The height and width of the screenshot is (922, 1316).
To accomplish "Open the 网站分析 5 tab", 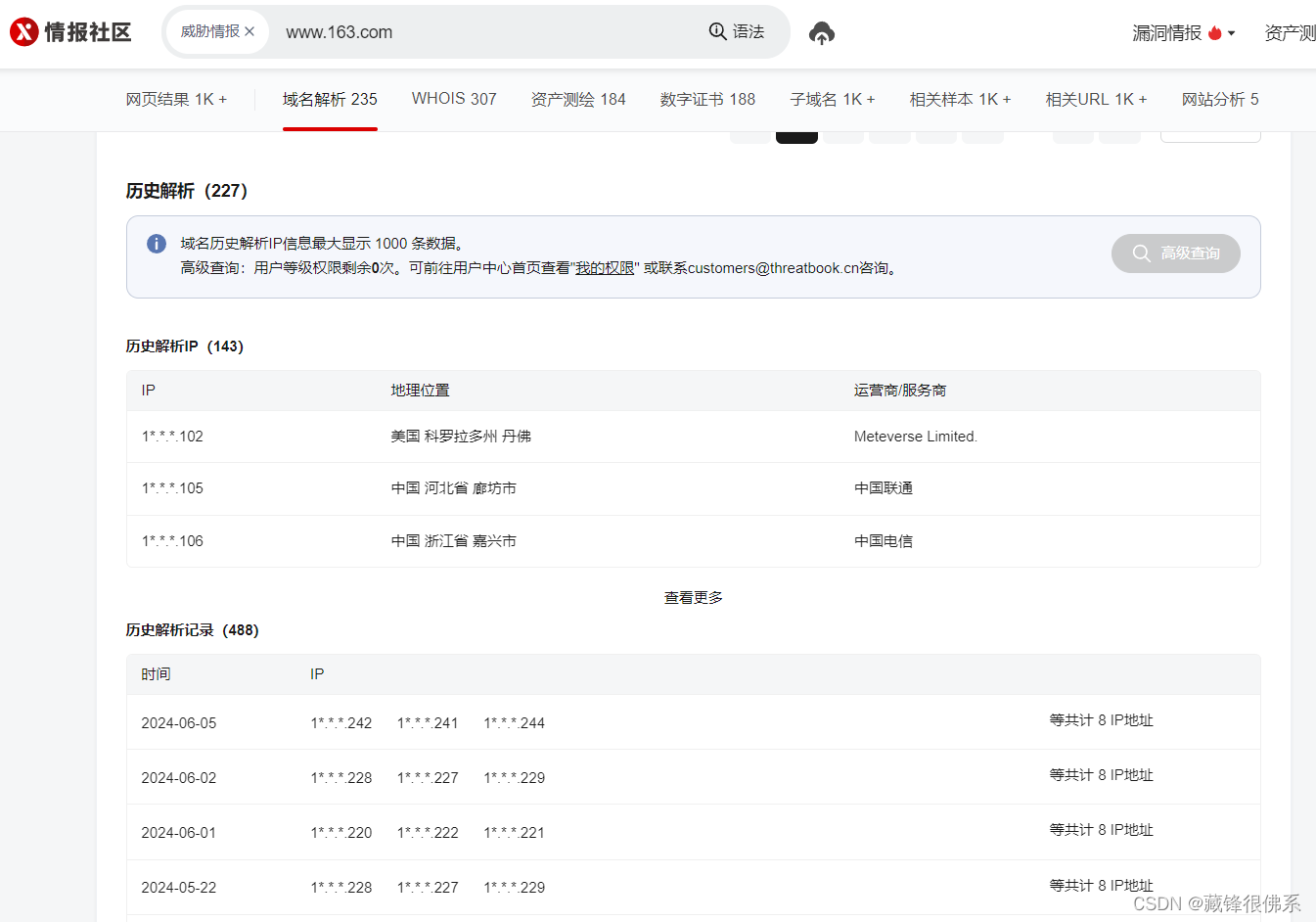I will [1220, 100].
